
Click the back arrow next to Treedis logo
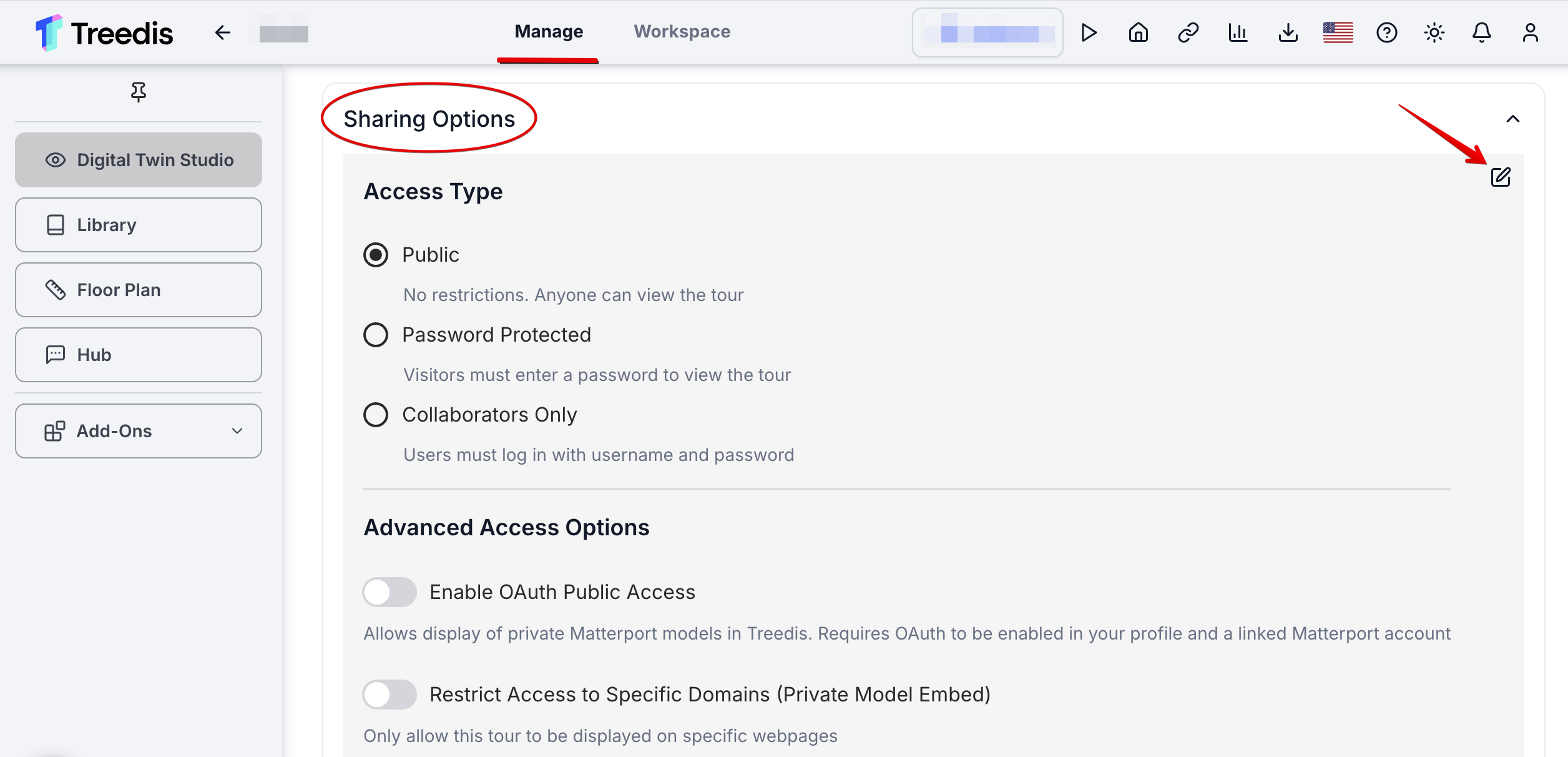click(222, 32)
